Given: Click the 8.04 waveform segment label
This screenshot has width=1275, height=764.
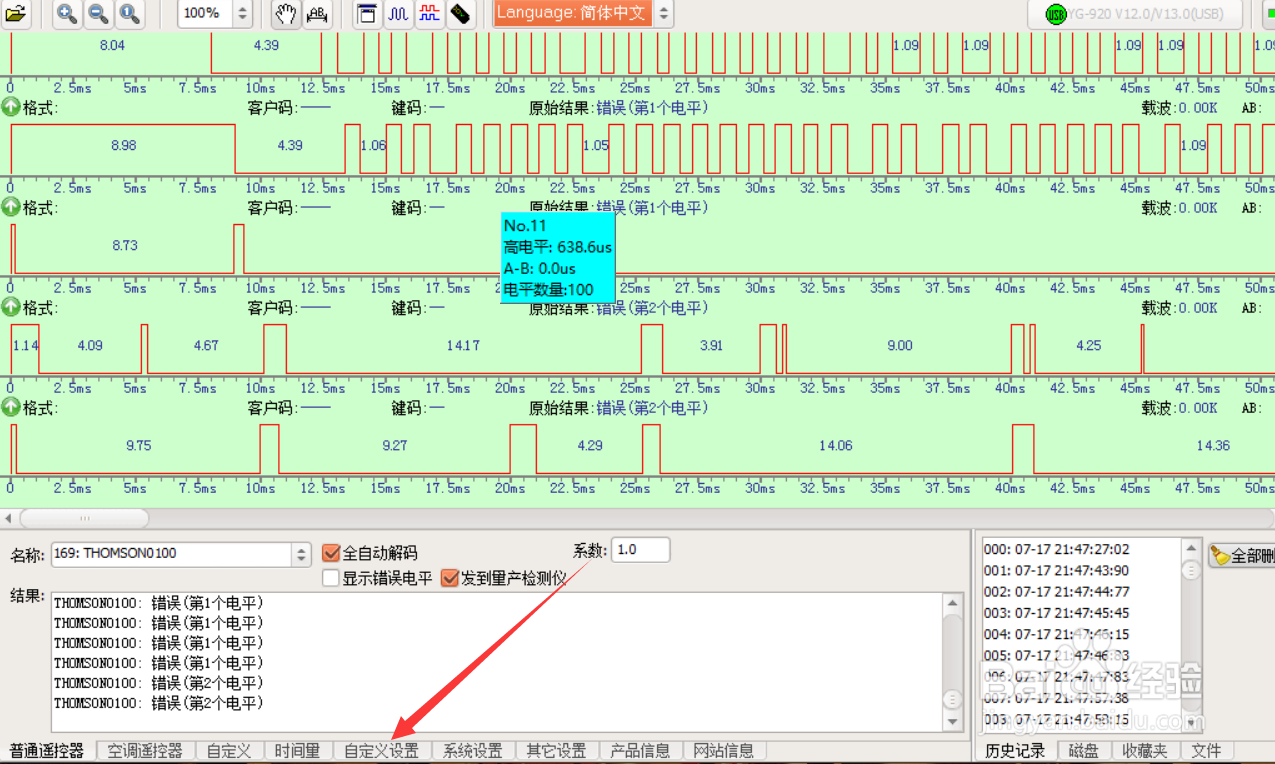Looking at the screenshot, I should (112, 46).
